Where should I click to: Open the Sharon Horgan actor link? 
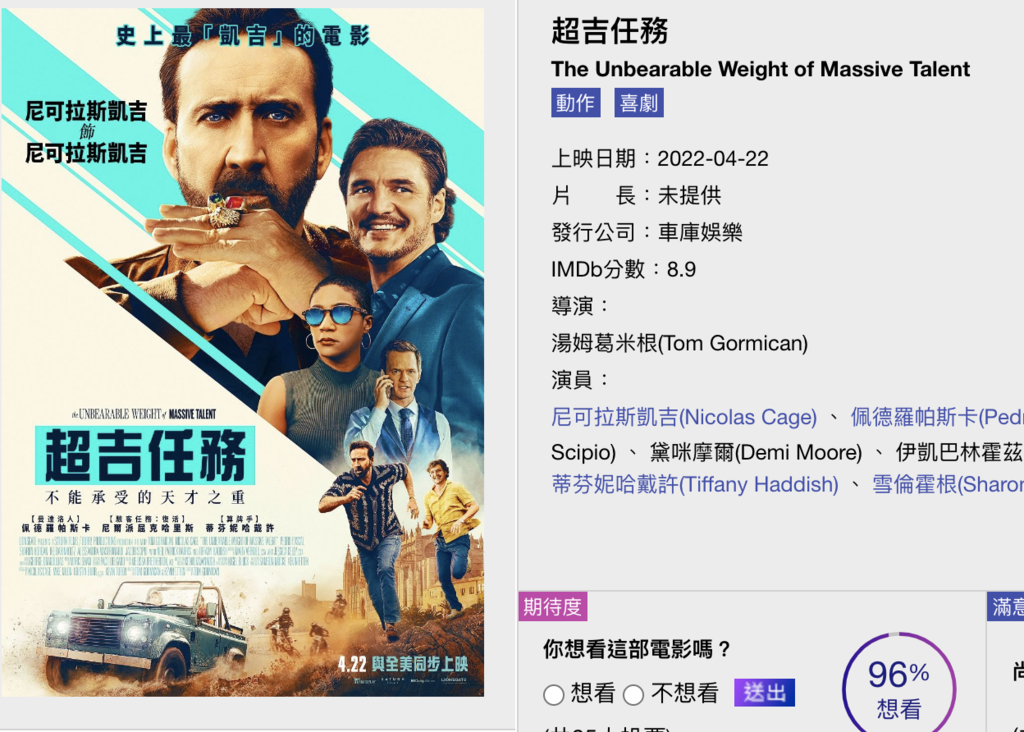point(948,485)
